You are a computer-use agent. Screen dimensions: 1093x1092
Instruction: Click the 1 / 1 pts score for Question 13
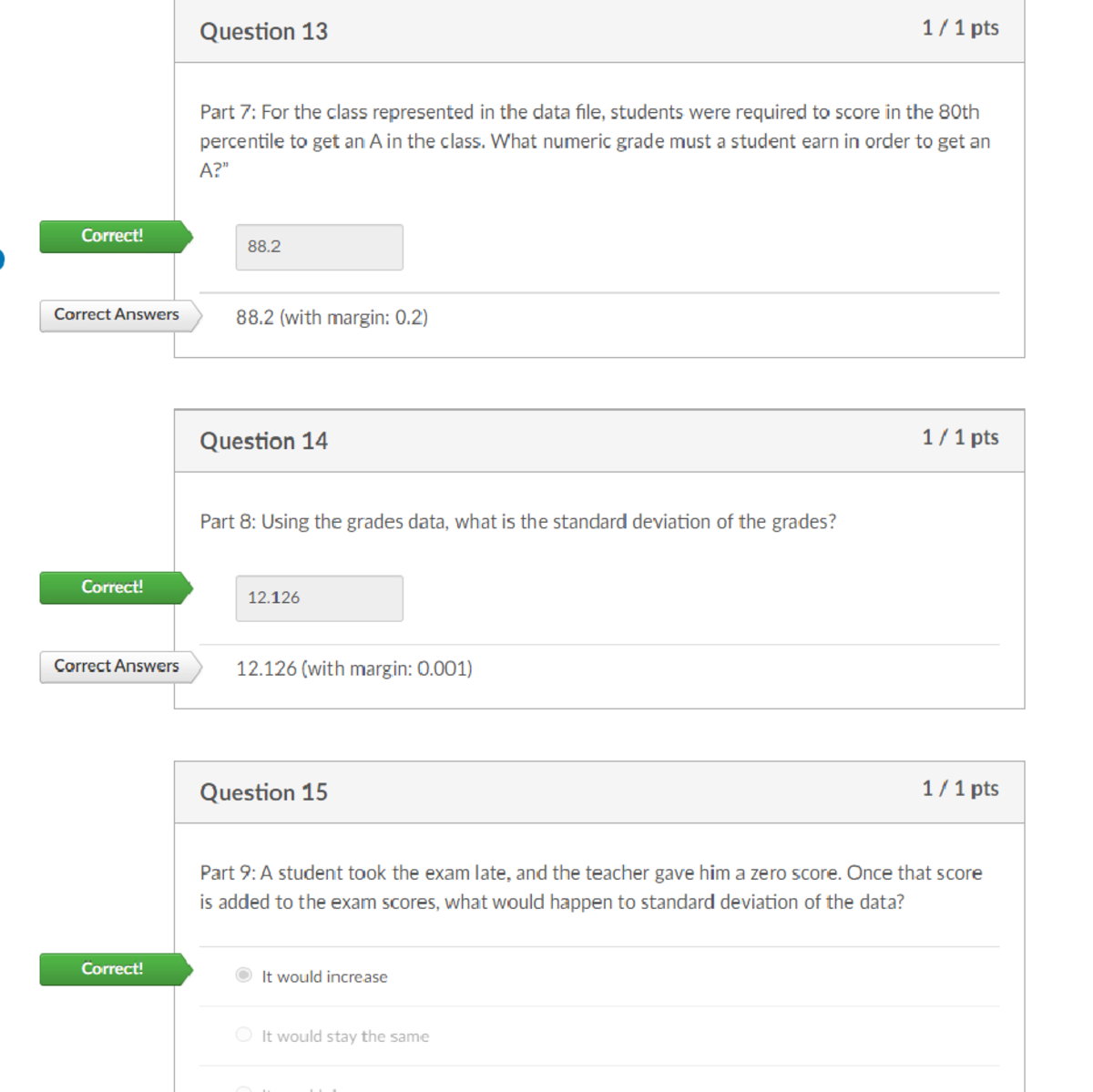point(960,27)
